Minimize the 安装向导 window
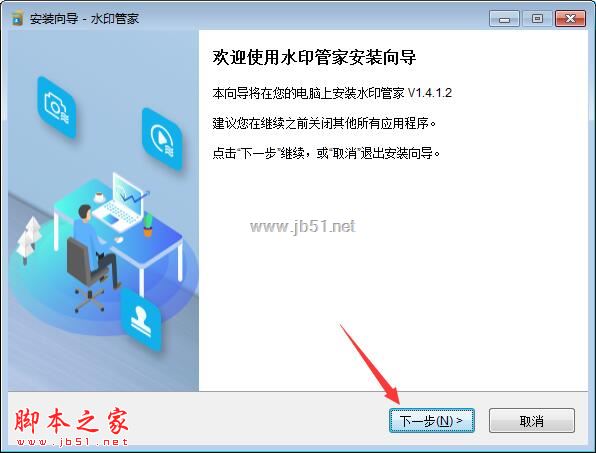 504,18
